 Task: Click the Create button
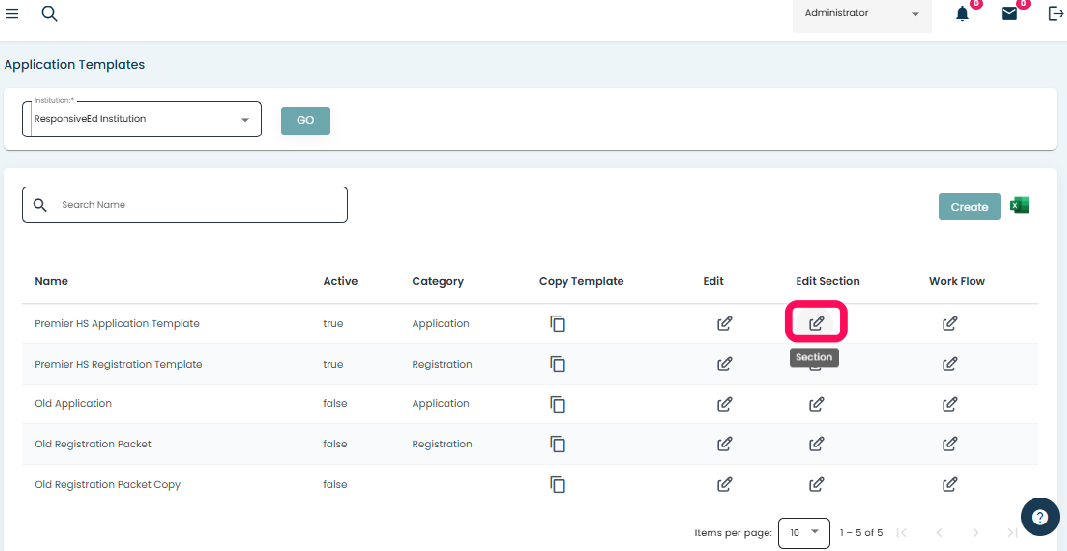[969, 207]
